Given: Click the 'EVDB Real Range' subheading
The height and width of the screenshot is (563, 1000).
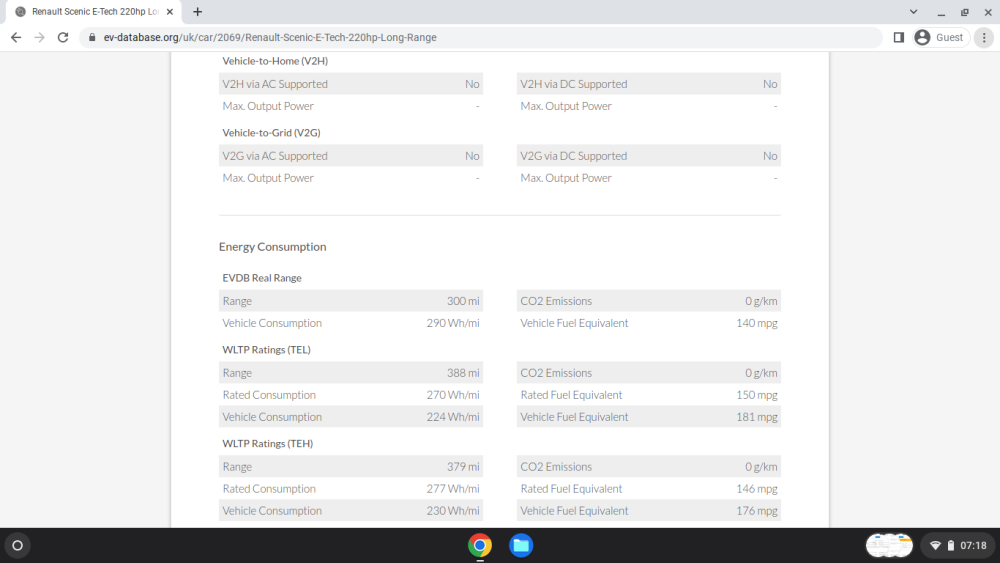Looking at the screenshot, I should (261, 278).
